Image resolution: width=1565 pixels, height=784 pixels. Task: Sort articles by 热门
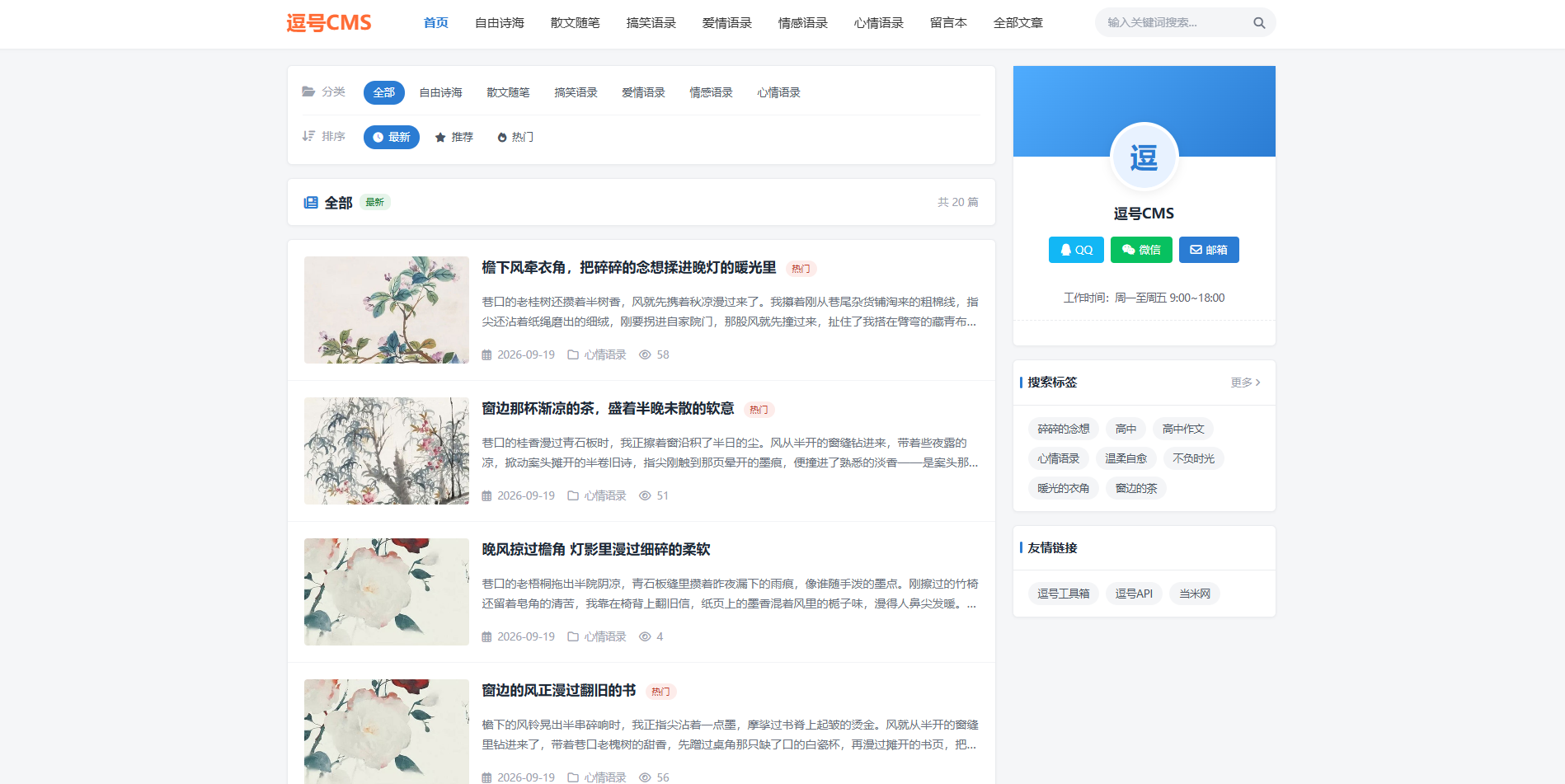coord(515,137)
